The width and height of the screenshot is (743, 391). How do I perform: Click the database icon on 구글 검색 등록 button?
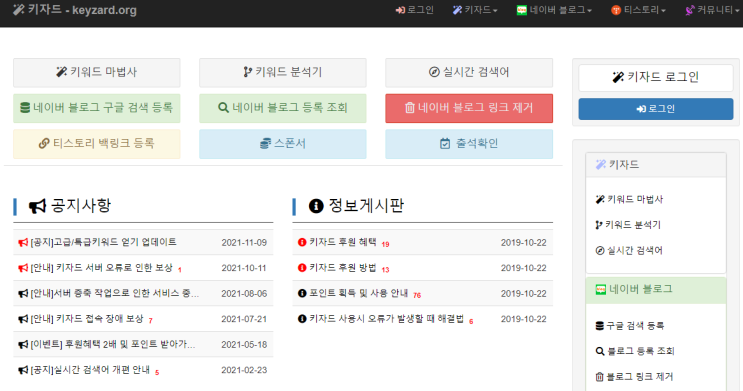click(x=25, y=108)
